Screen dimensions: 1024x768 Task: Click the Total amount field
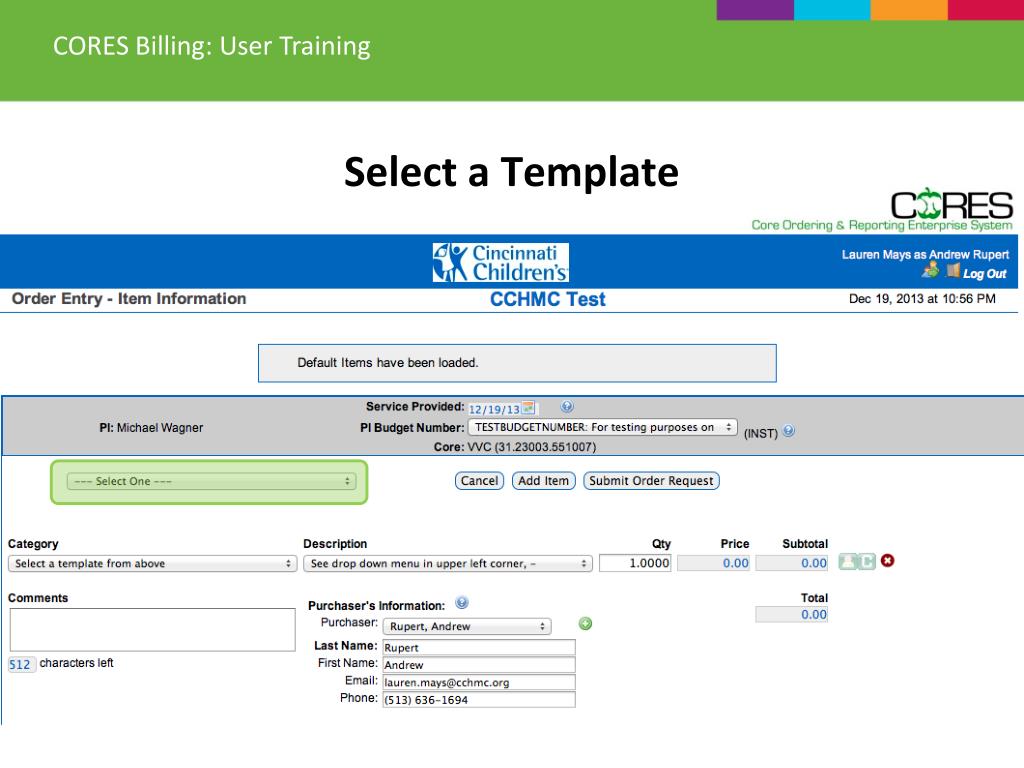(x=792, y=615)
